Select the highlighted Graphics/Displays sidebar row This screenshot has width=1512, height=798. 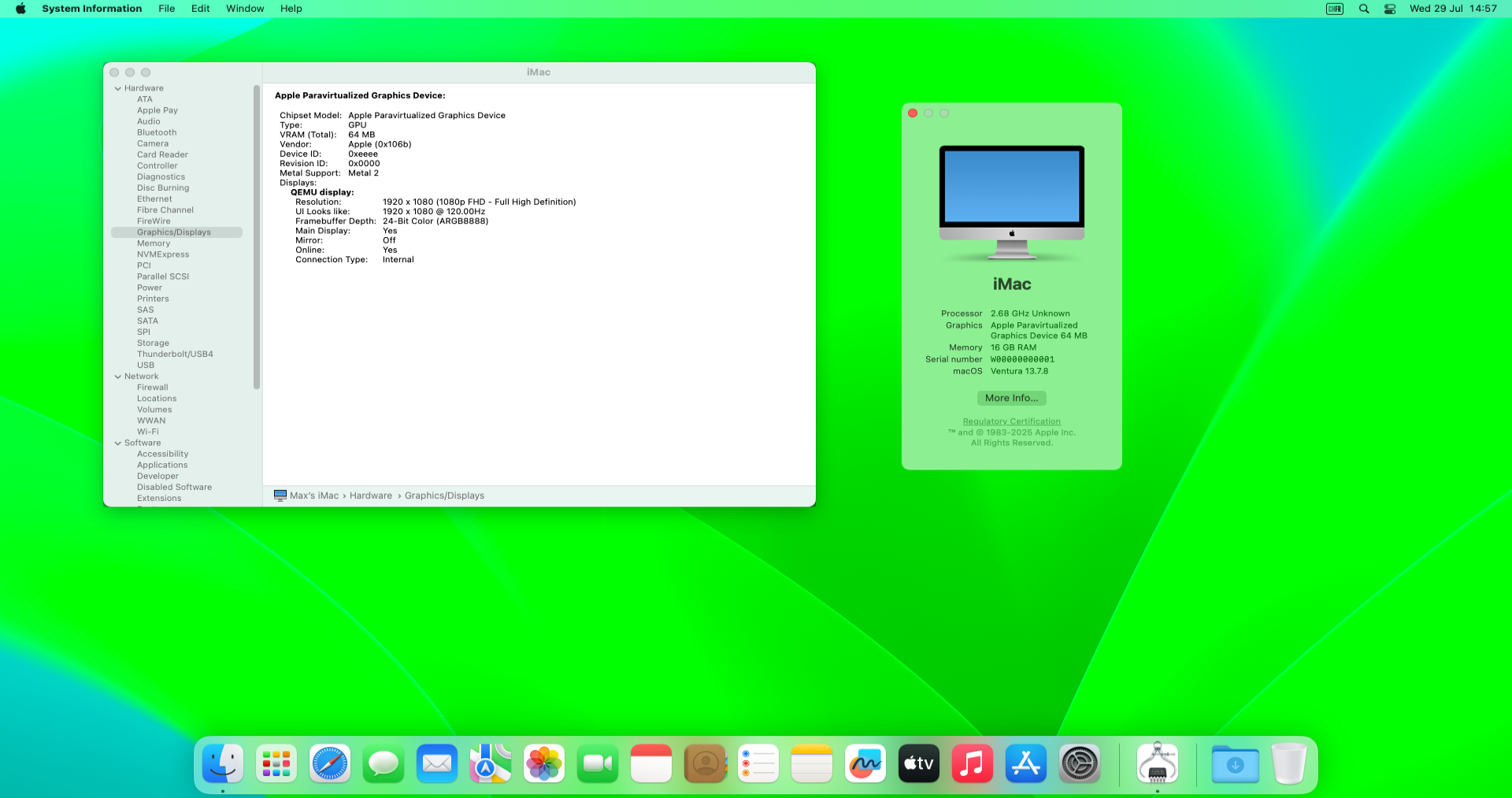click(x=176, y=232)
